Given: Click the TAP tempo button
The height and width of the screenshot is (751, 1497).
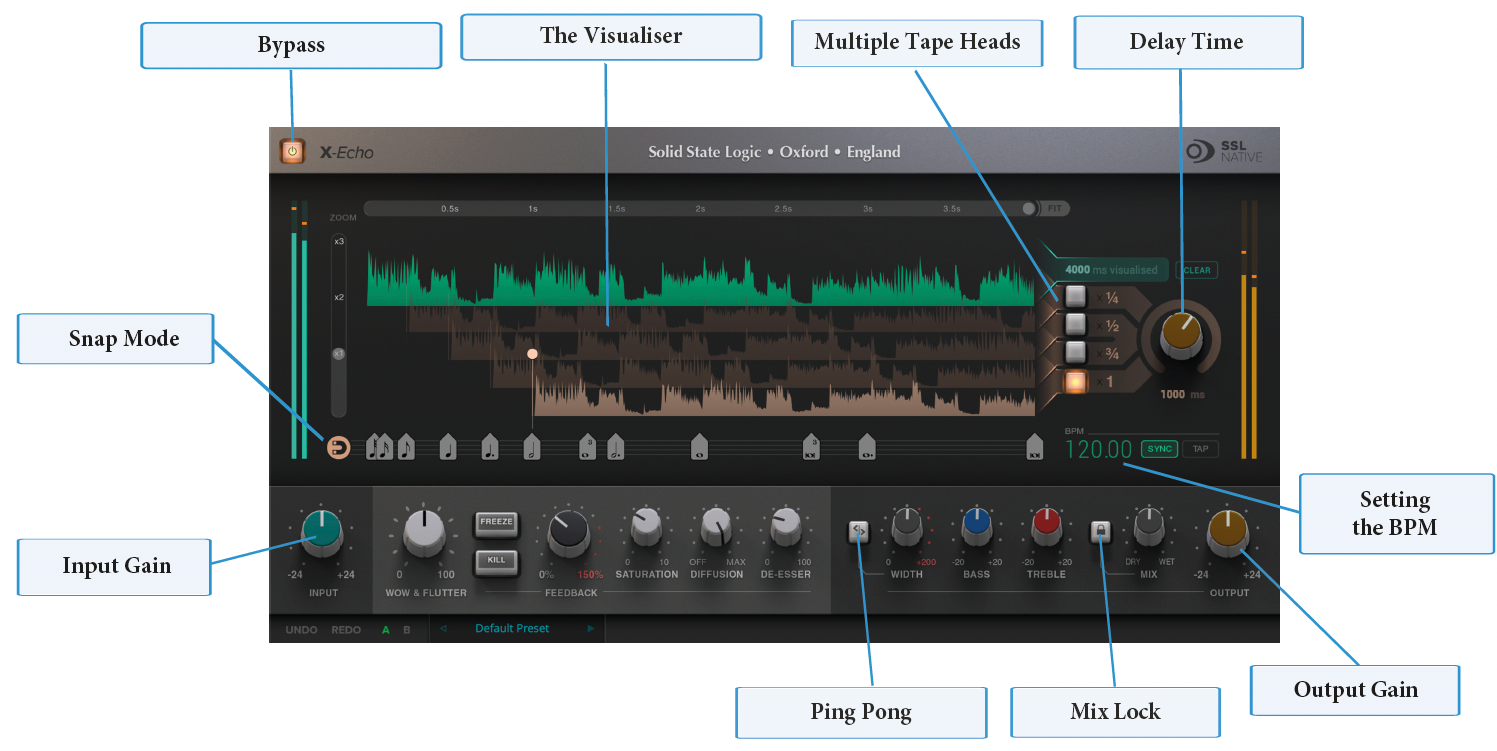Looking at the screenshot, I should (1198, 448).
